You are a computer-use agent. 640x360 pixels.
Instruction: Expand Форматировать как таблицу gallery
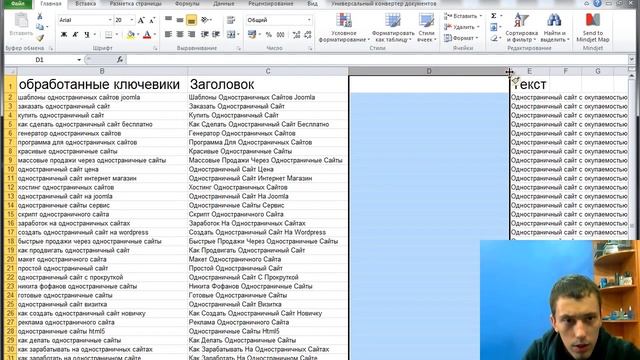pyautogui.click(x=393, y=27)
